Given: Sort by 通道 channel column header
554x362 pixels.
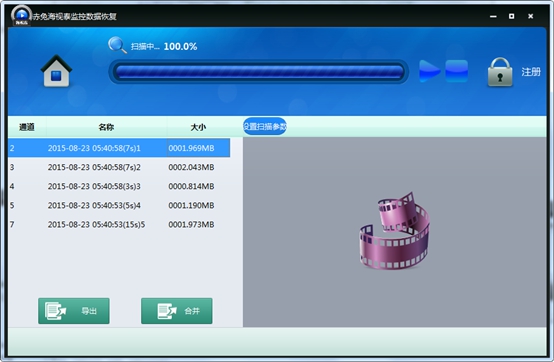Looking at the screenshot, I should (x=27, y=127).
